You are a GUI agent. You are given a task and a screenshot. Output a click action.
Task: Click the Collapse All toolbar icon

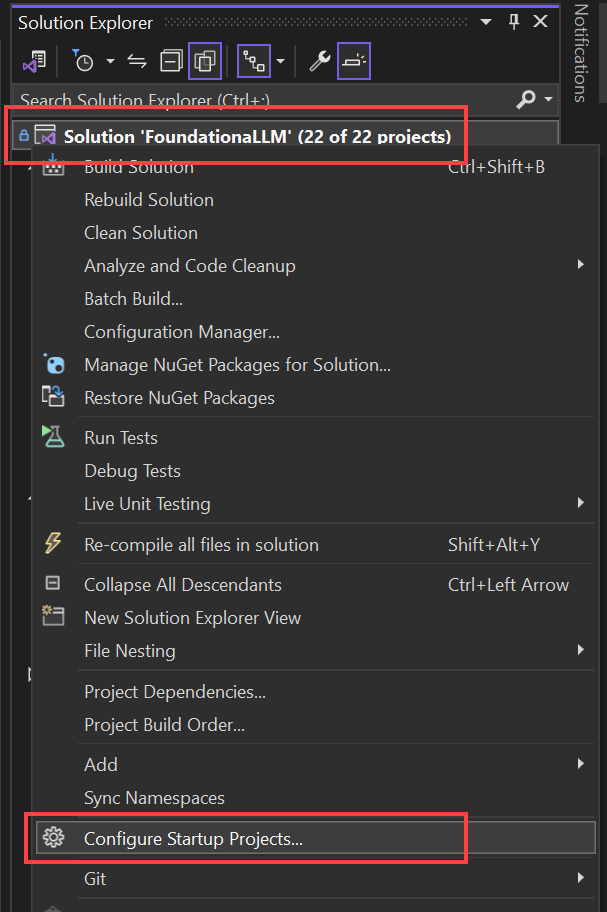point(171,61)
